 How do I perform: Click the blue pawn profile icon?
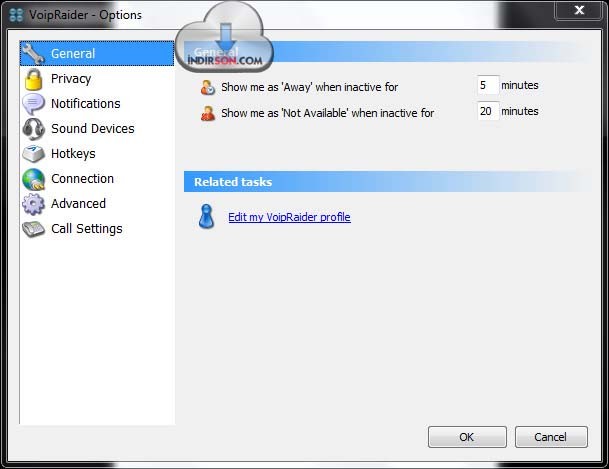(206, 217)
